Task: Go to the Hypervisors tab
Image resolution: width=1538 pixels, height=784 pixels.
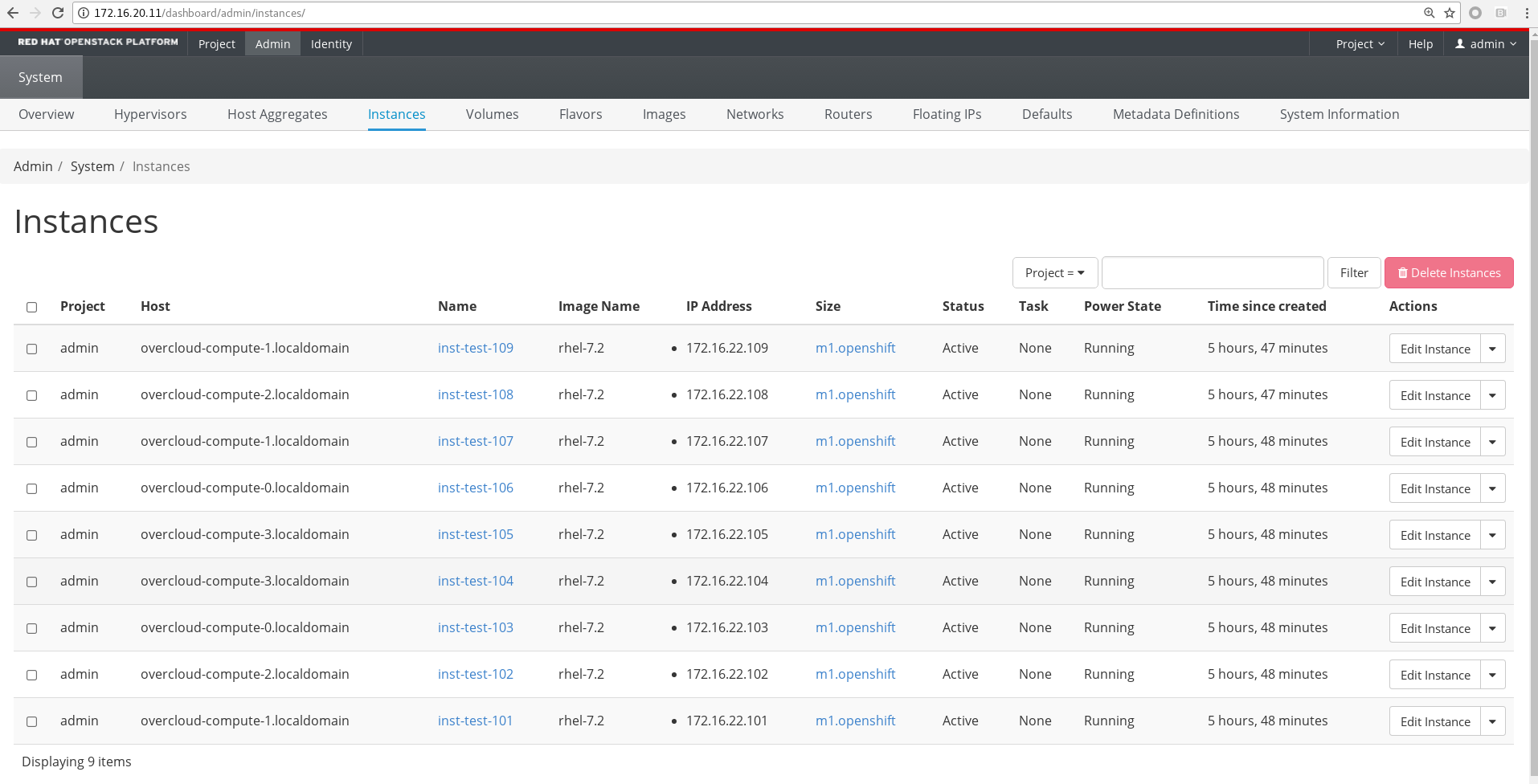Action: 150,114
